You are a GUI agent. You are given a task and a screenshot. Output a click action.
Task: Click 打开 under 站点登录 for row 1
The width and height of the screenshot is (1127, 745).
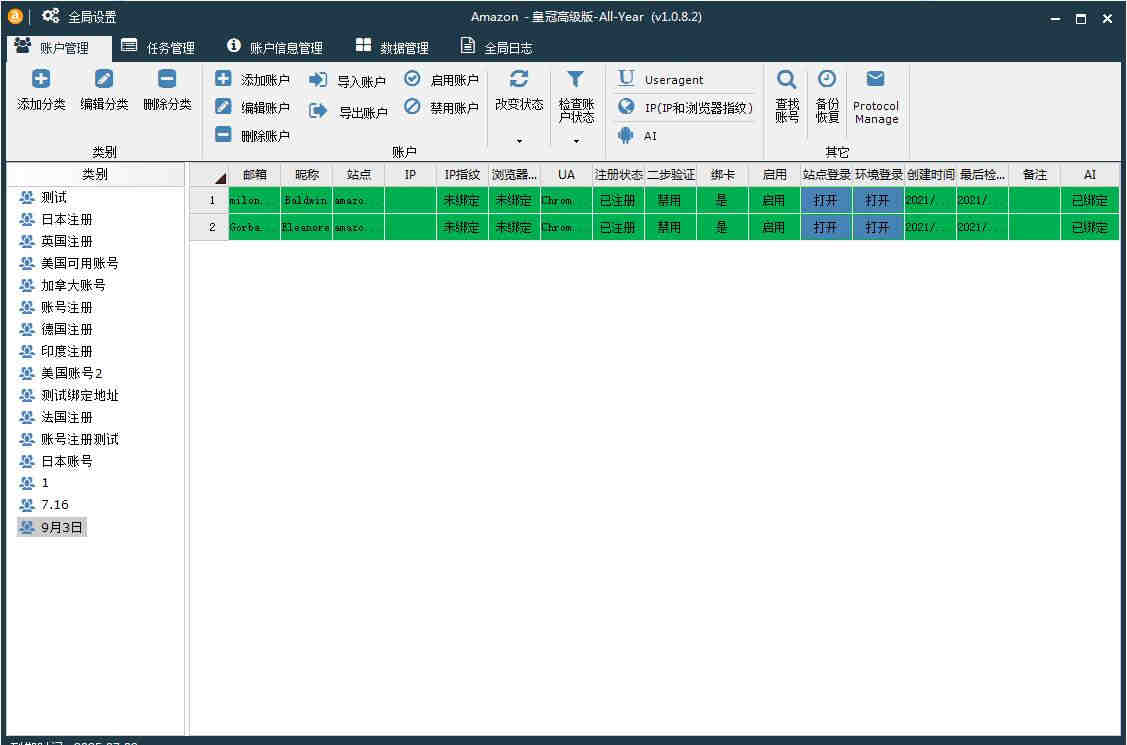[x=826, y=200]
